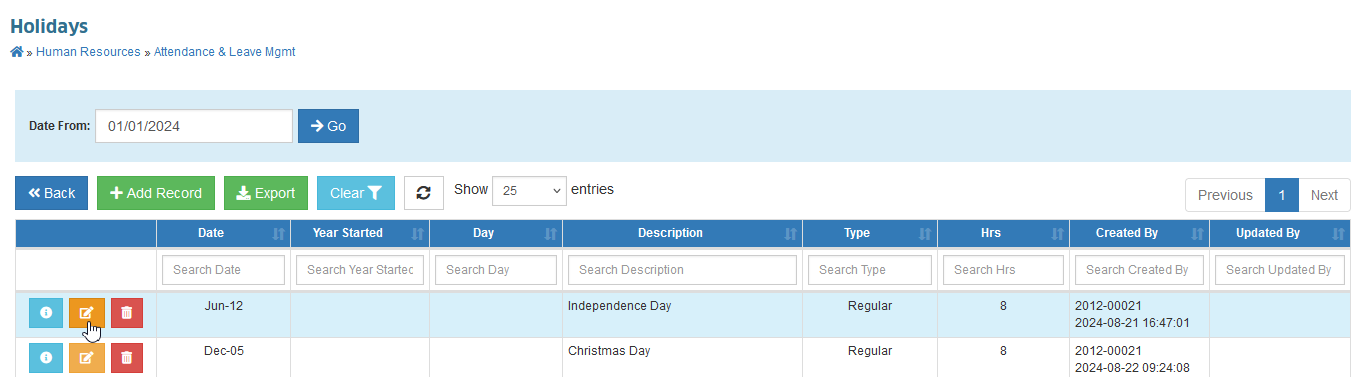
Task: Open Attendance & Leave Mgmt link
Action: click(x=224, y=52)
